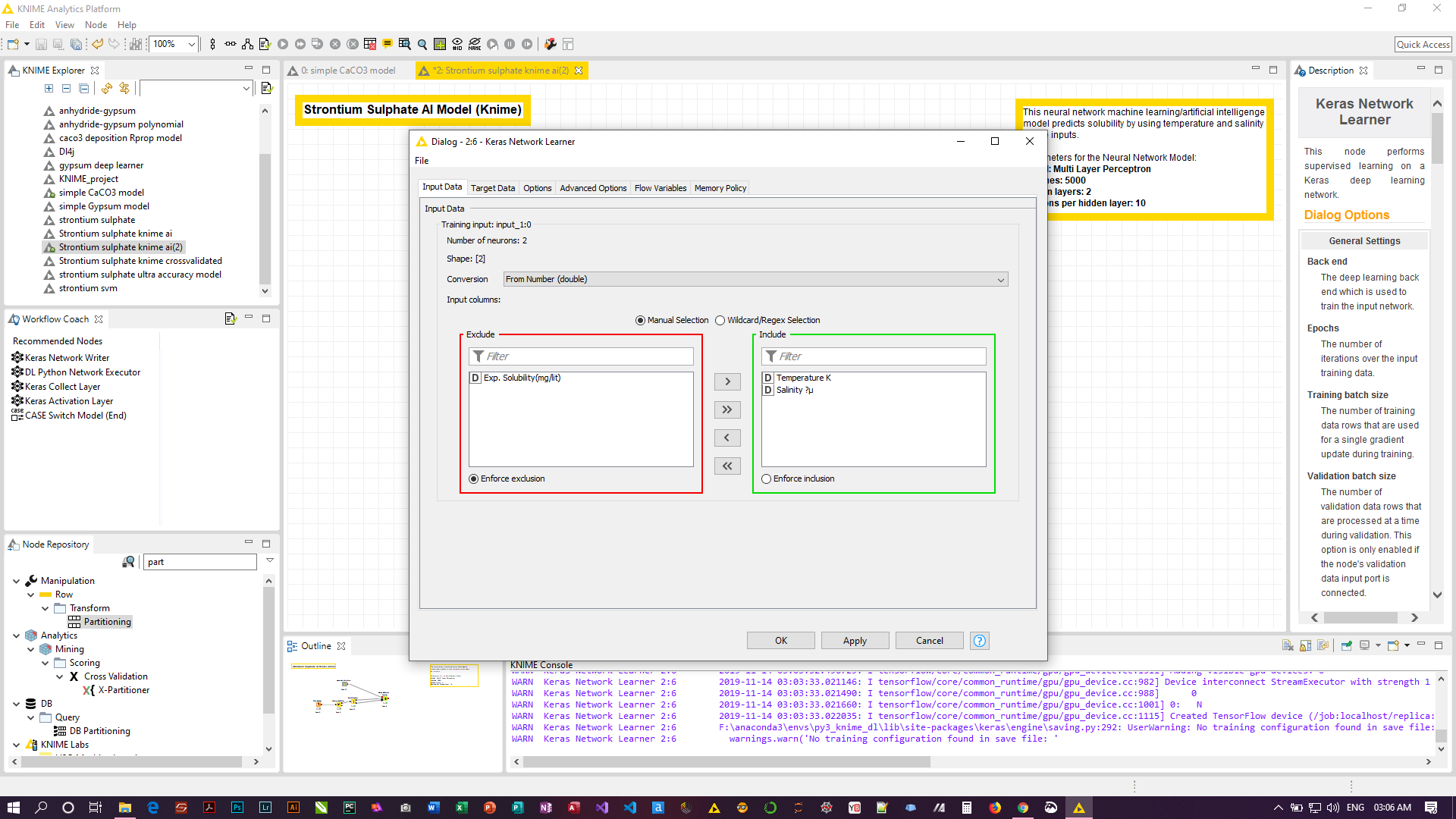Select Wildcard/Regex Selection radio button
The image size is (1456, 819).
pyautogui.click(x=720, y=320)
